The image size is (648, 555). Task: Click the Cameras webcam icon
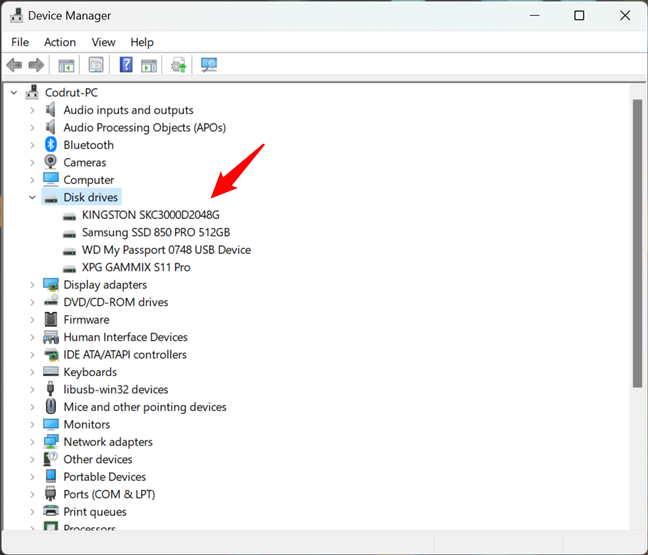(x=50, y=162)
